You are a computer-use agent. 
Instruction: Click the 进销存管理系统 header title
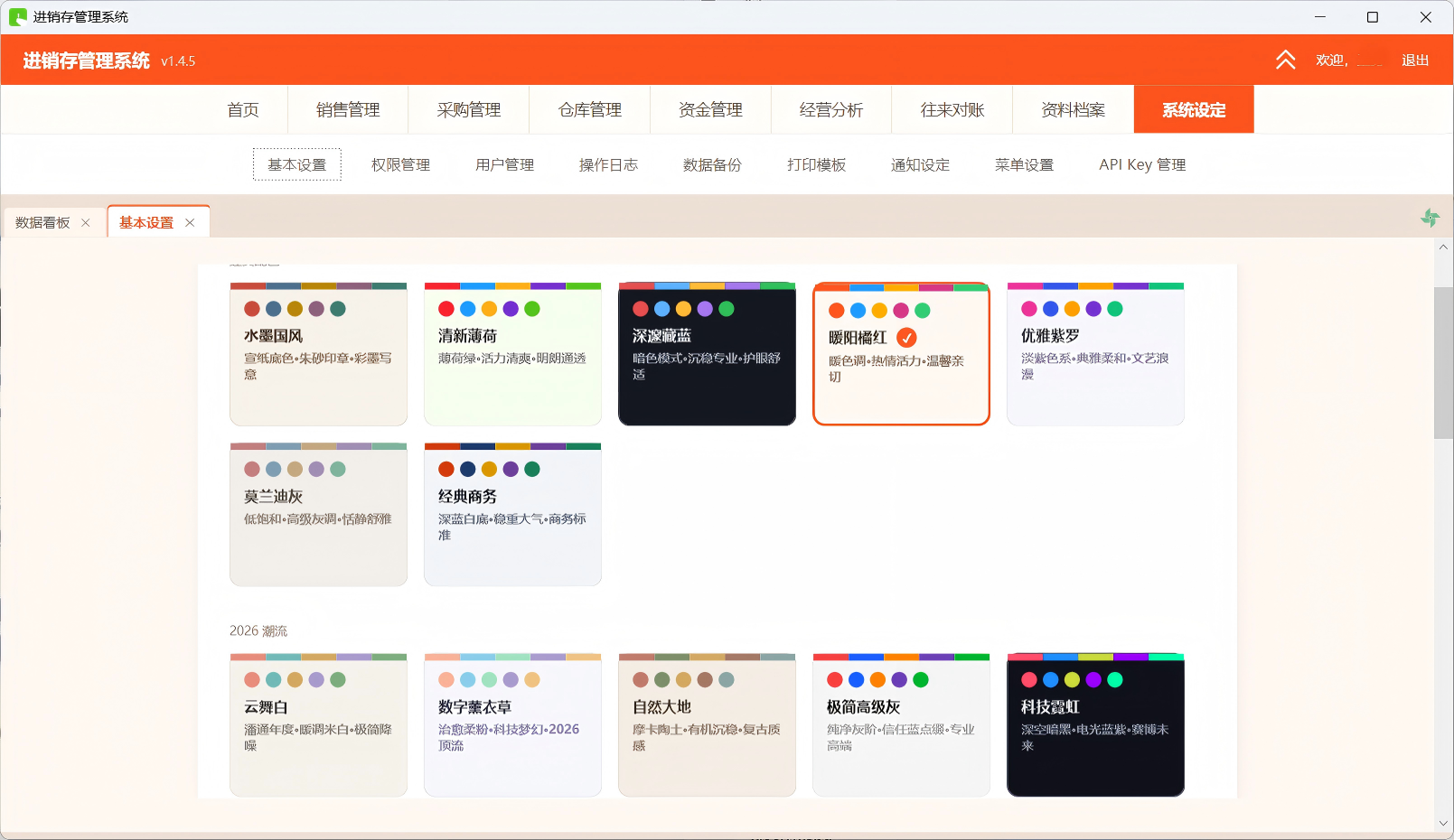pos(87,61)
